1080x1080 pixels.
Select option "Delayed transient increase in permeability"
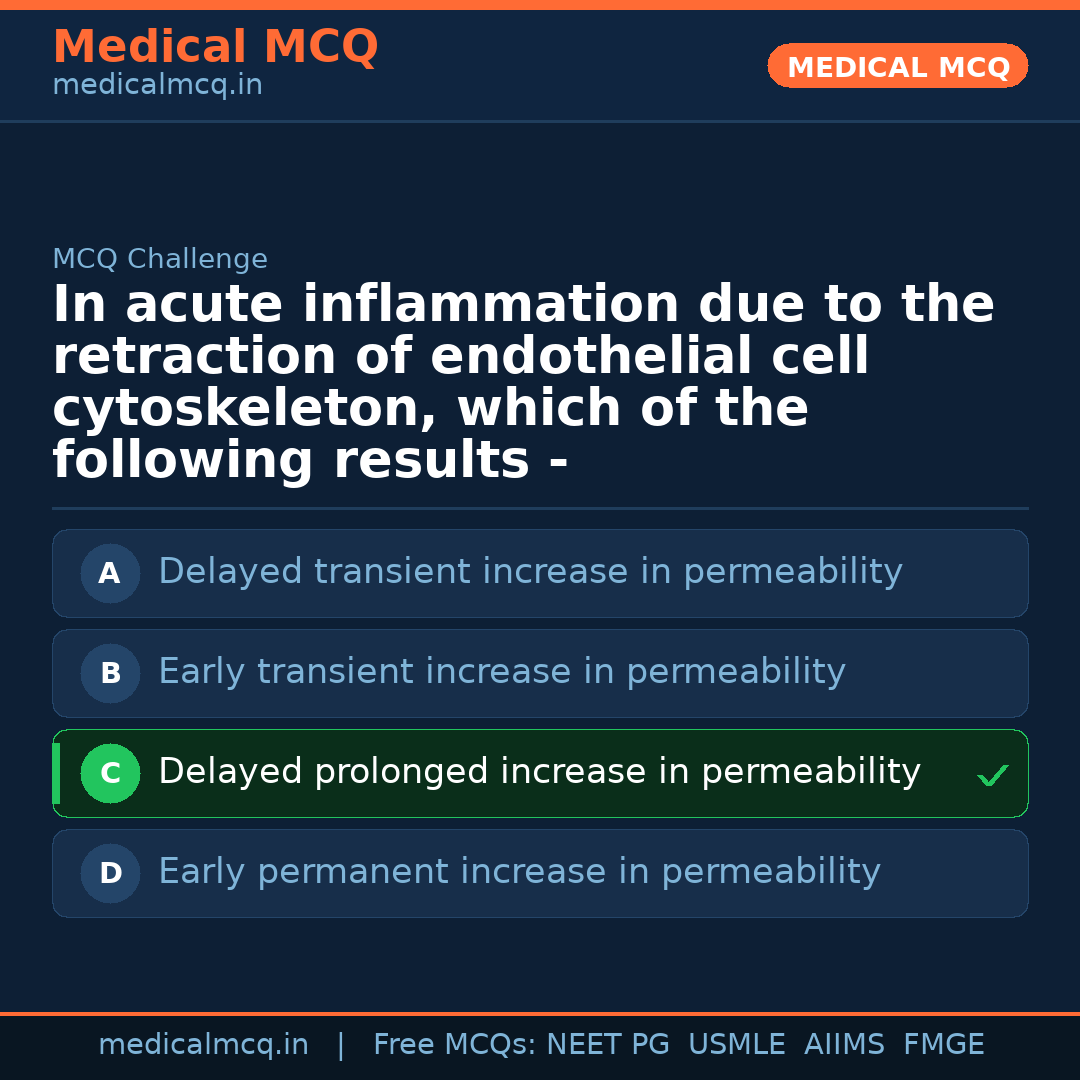click(530, 572)
